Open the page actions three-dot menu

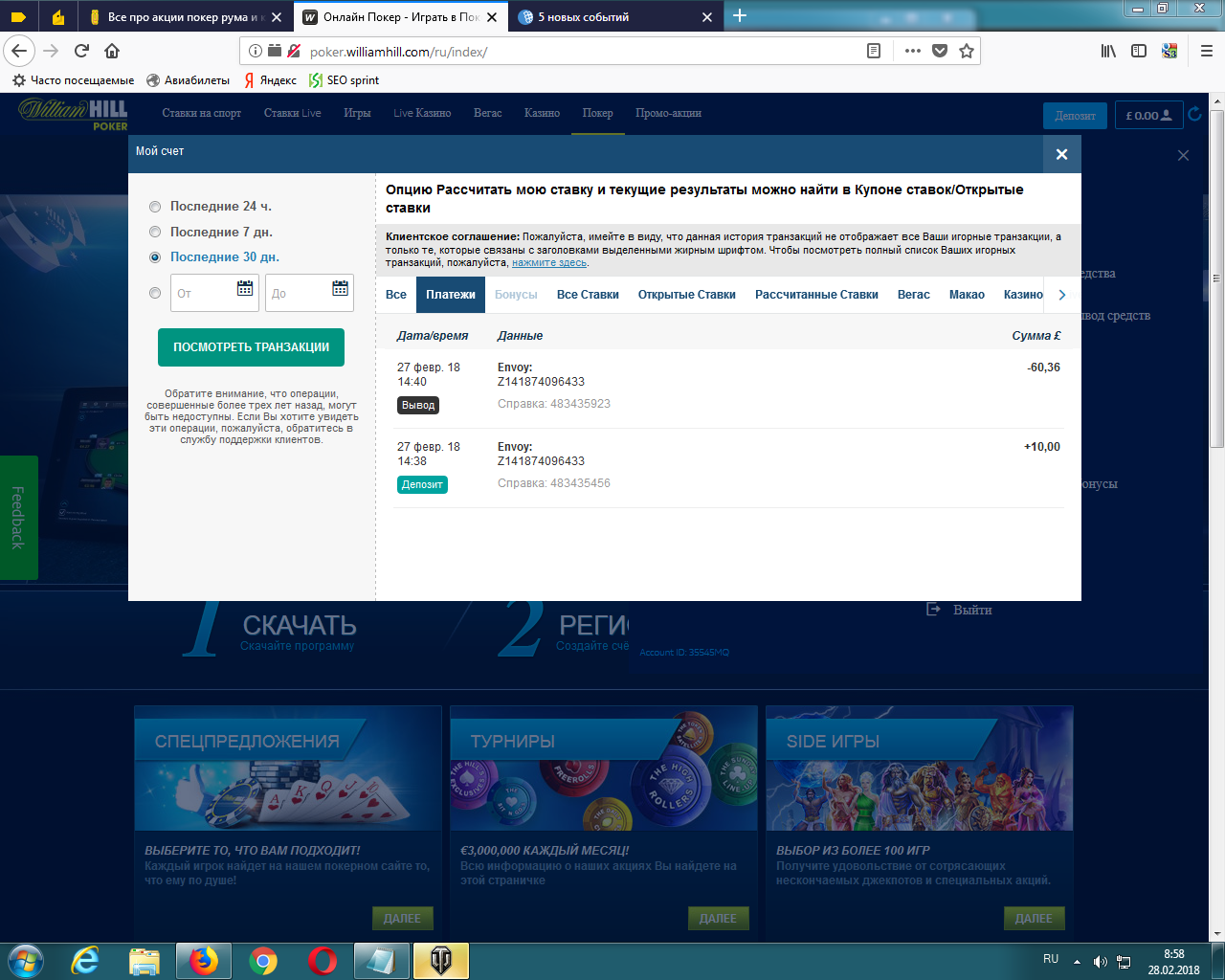pyautogui.click(x=912, y=51)
